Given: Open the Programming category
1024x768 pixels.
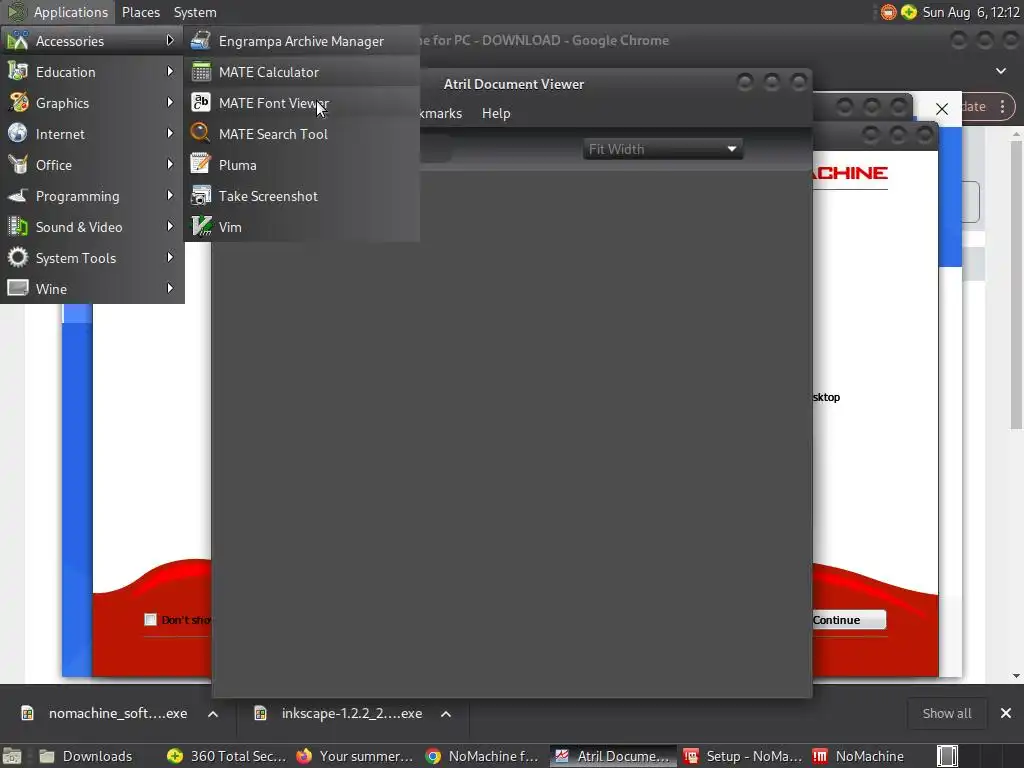Looking at the screenshot, I should pyautogui.click(x=91, y=196).
